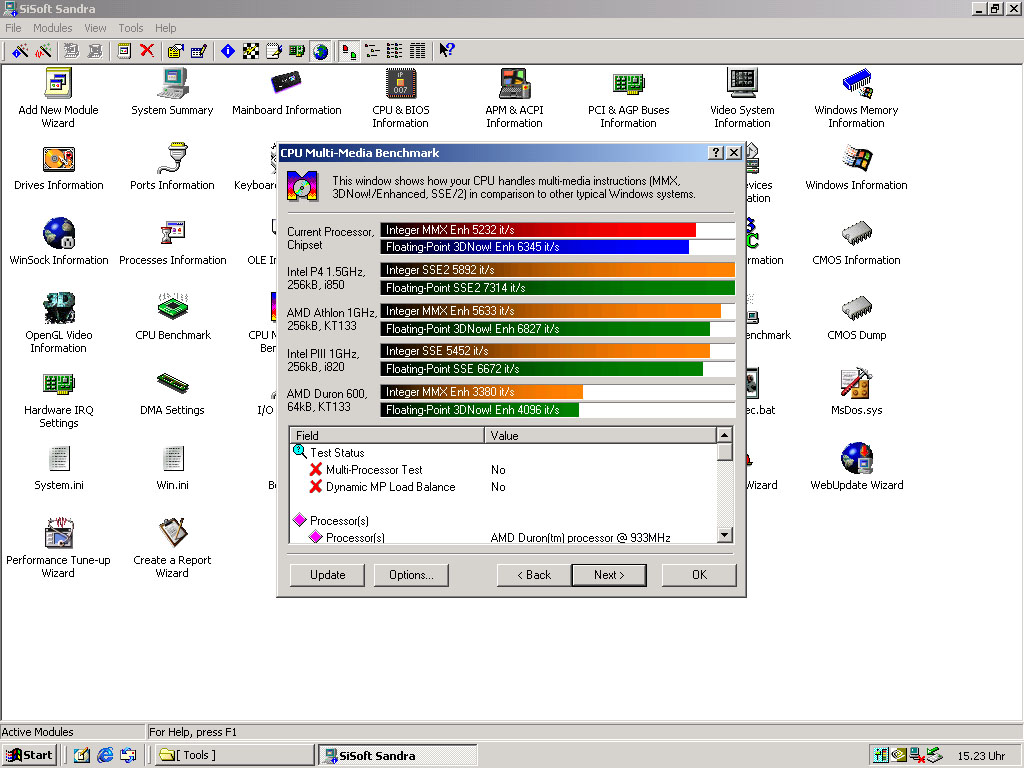Switch to the details view toolbar button
The image size is (1024, 768).
(x=417, y=51)
